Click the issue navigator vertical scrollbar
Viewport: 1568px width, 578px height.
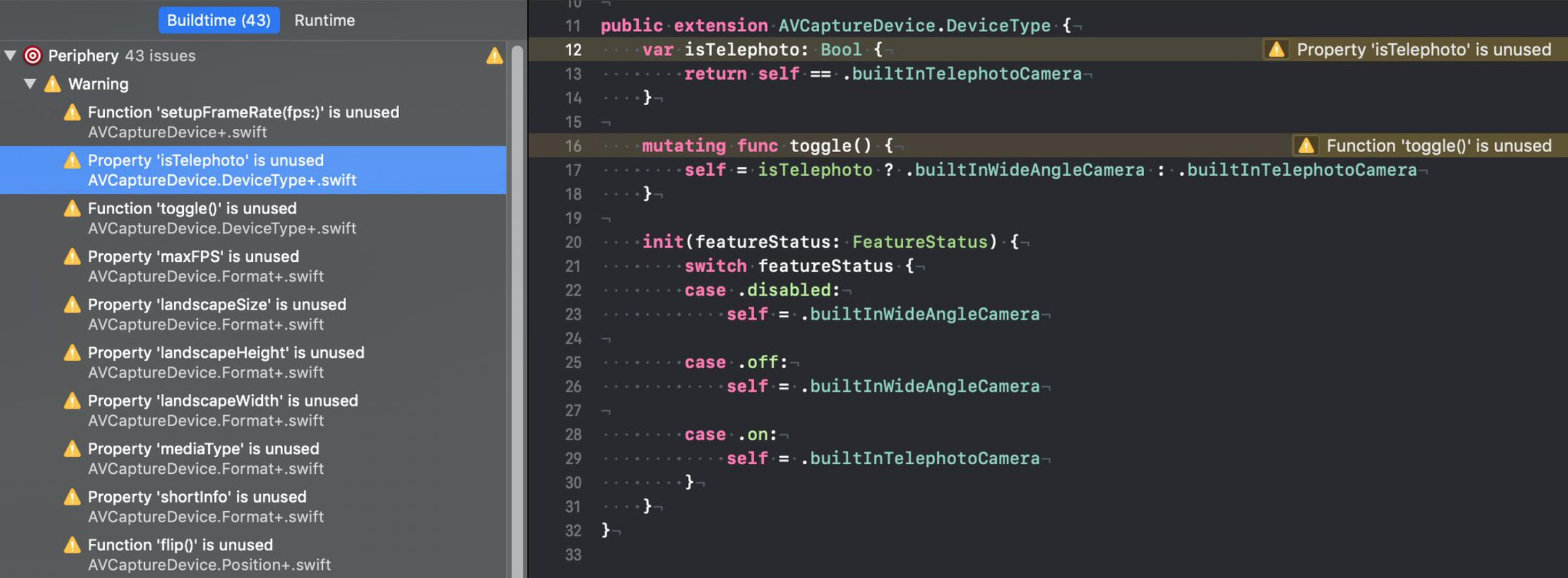coord(517,304)
